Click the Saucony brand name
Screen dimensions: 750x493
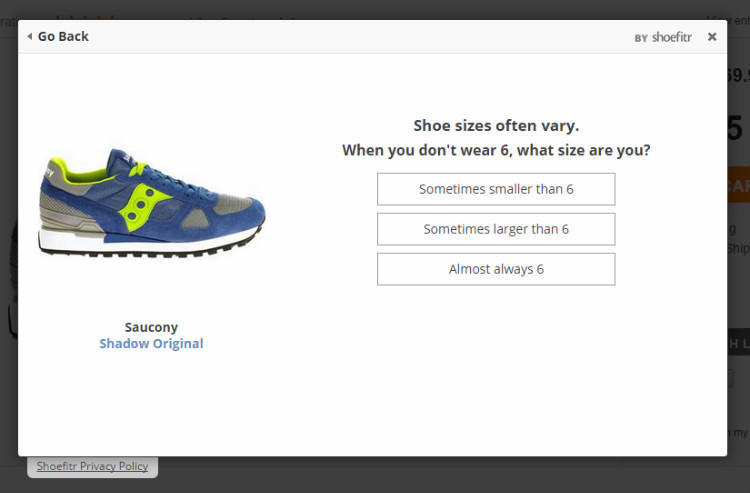pyautogui.click(x=151, y=327)
